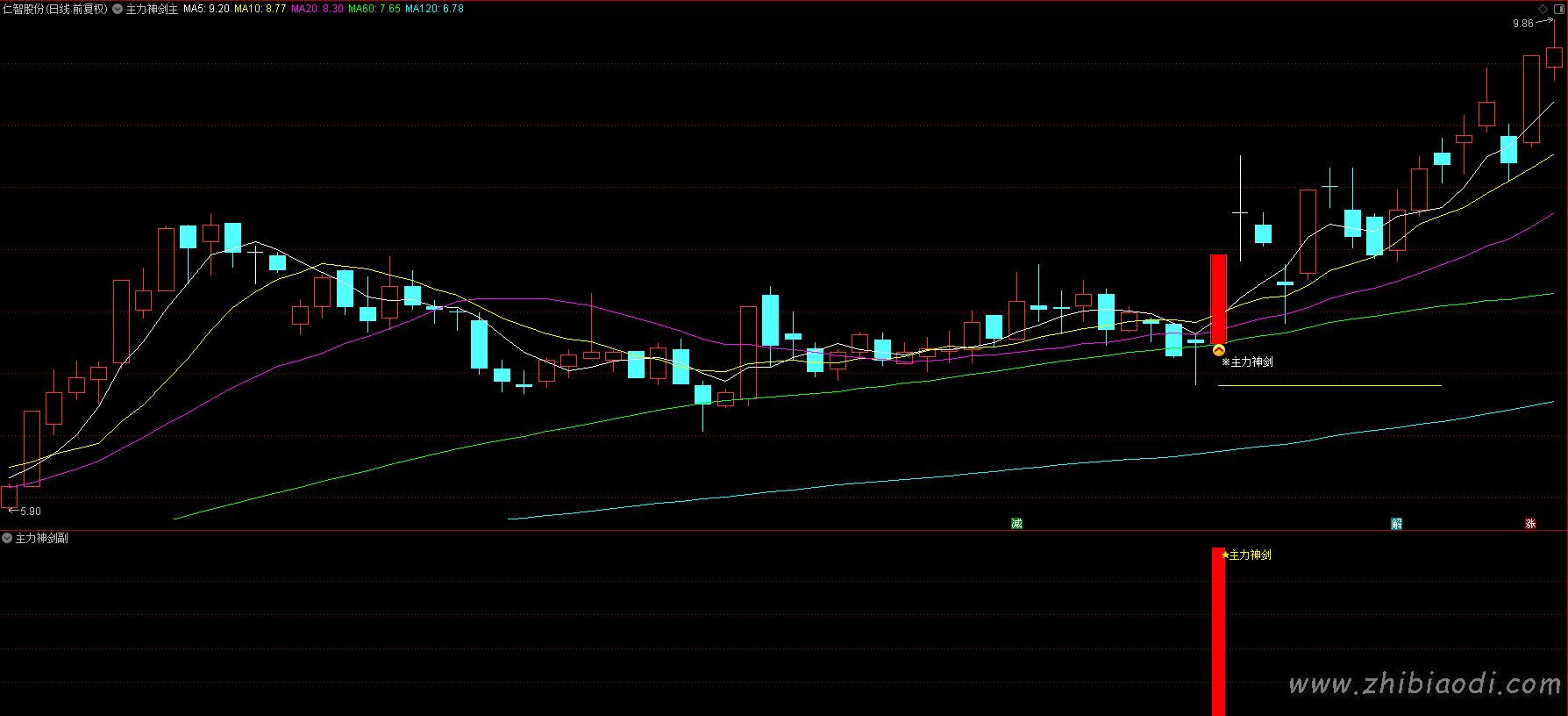
Task: Expand the 主力神剑副 sub-chart dropdown
Action: [7, 538]
